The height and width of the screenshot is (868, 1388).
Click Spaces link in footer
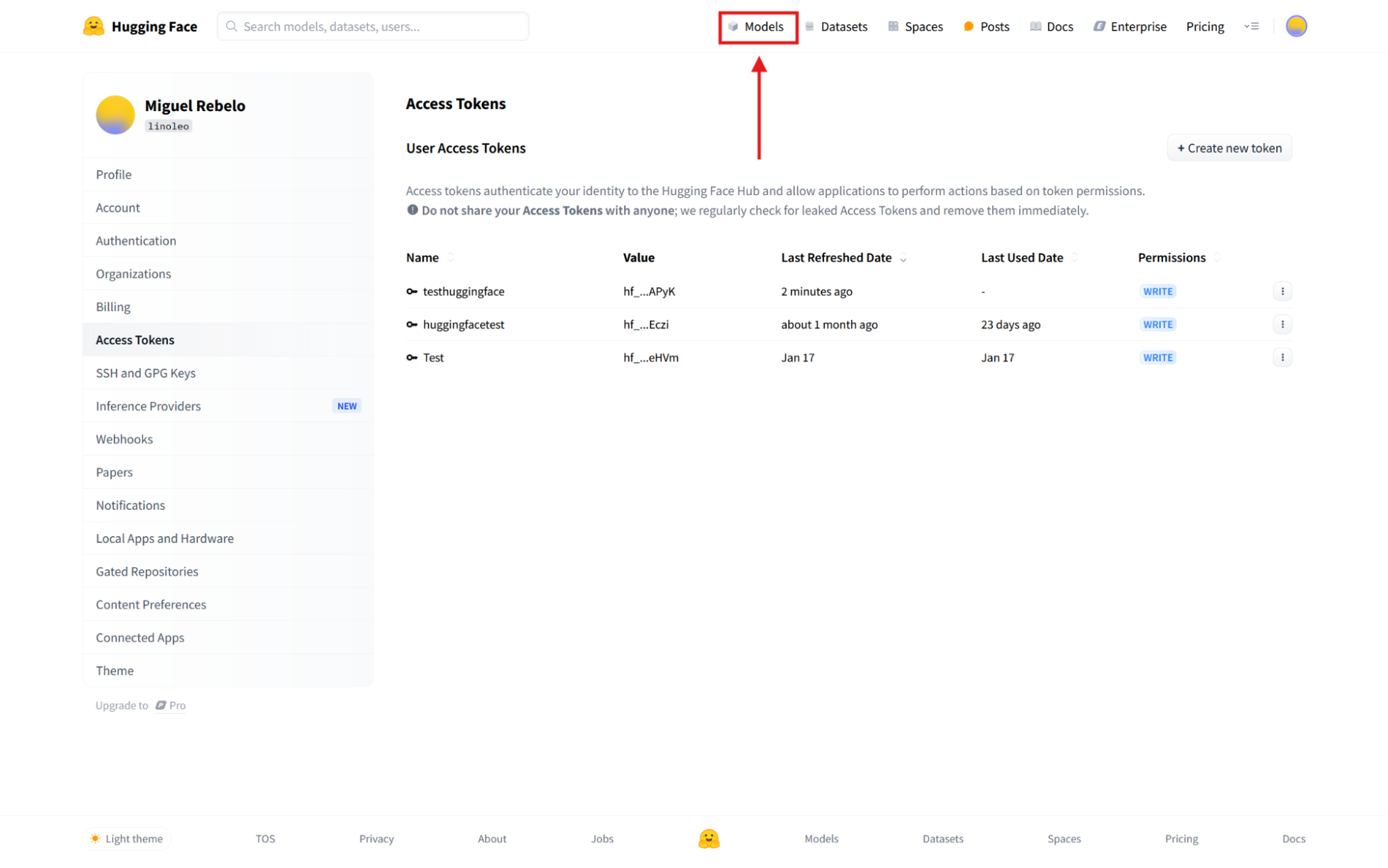(x=1064, y=838)
